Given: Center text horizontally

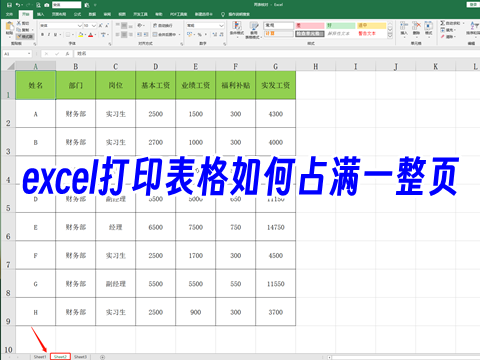Looking at the screenshot, I should point(124,34).
